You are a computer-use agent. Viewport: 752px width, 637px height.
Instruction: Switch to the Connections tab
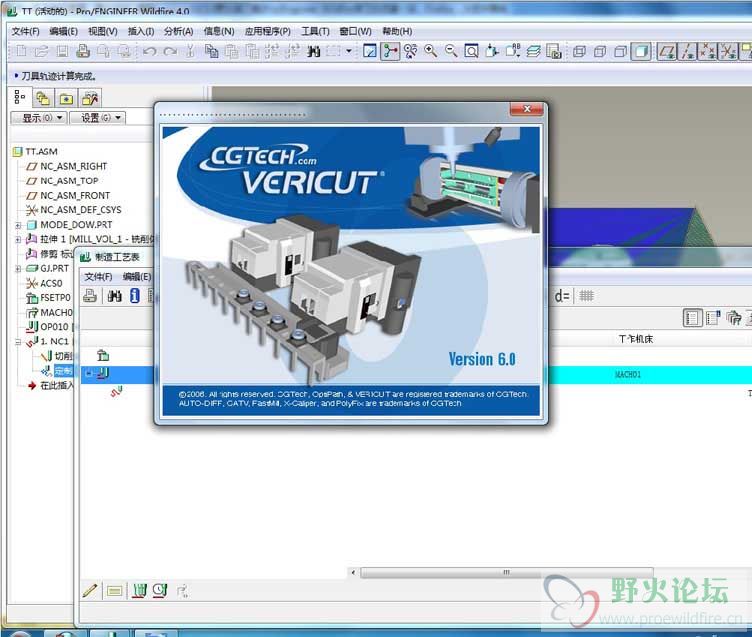click(90, 98)
